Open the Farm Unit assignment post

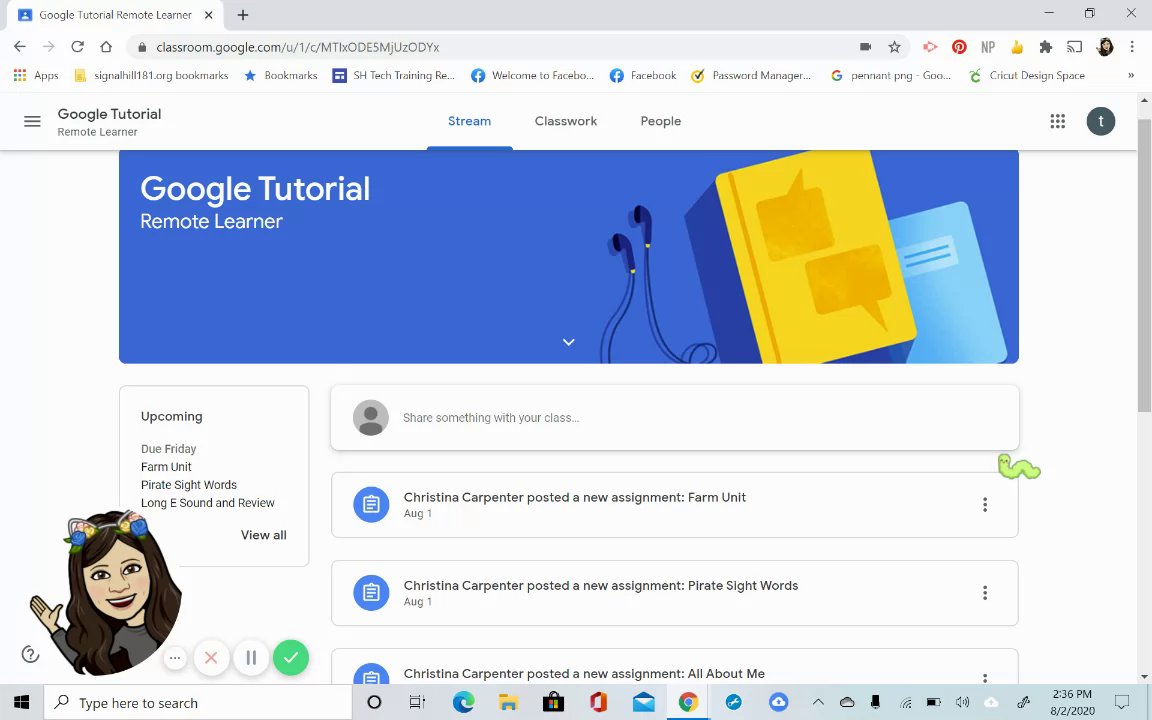coord(674,505)
